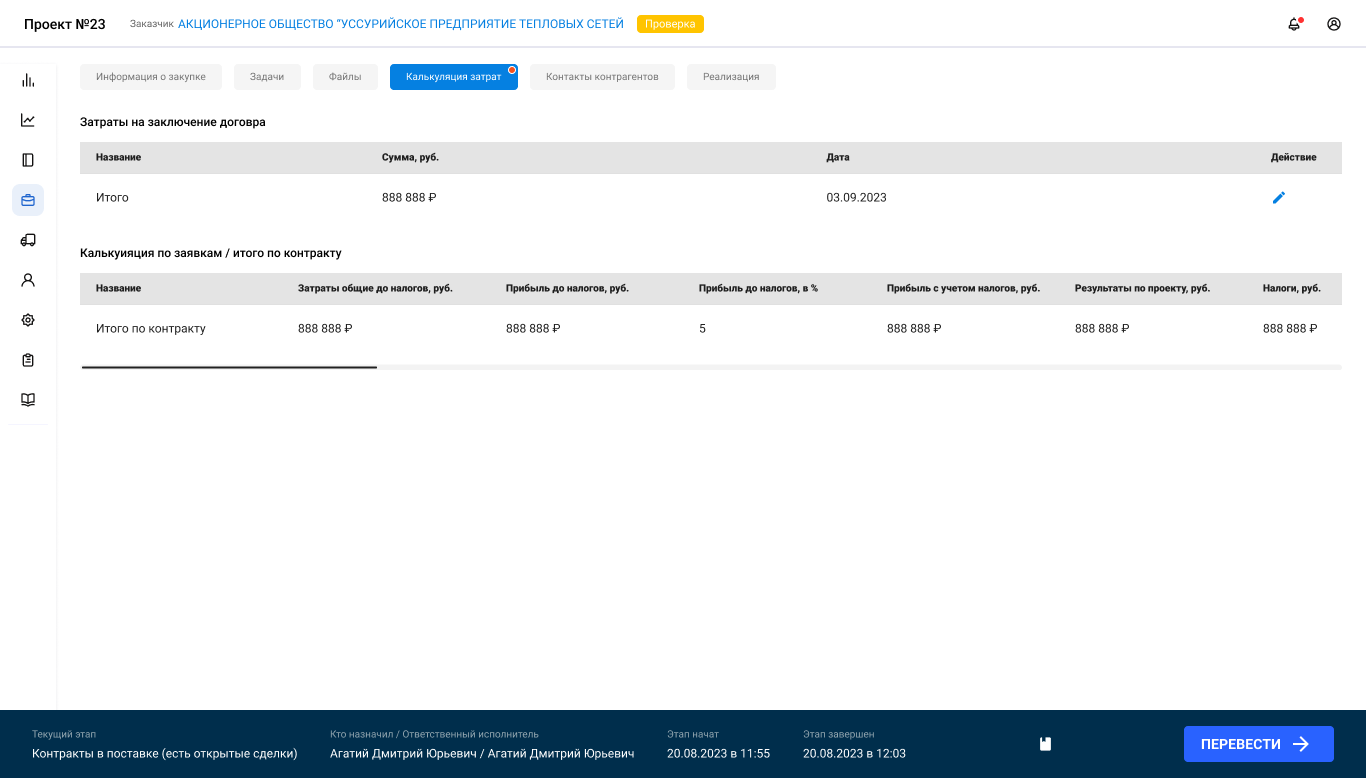
Task: Open Контакты контрагентов tab
Action: tap(602, 77)
